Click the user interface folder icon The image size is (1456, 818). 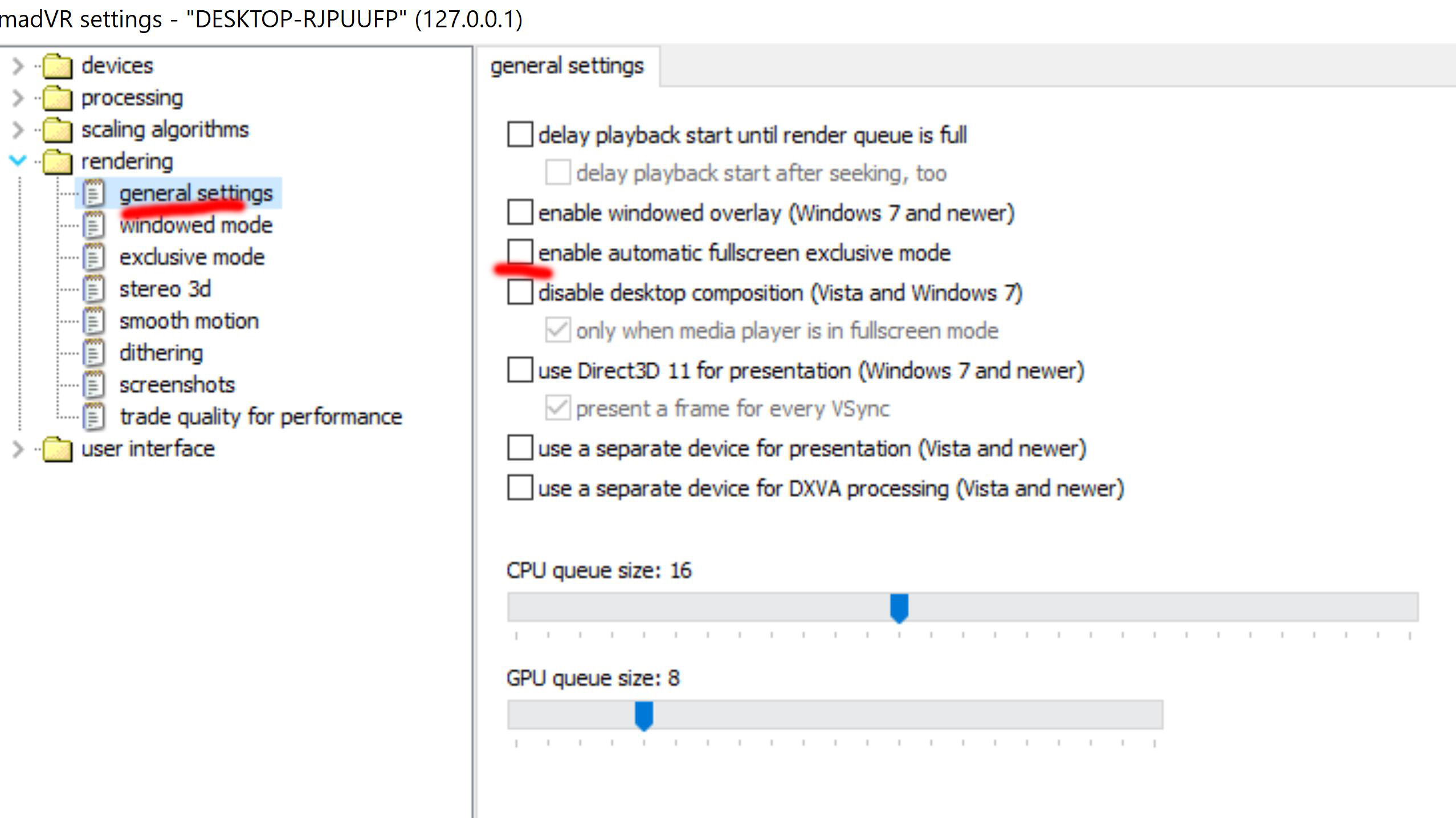(58, 449)
